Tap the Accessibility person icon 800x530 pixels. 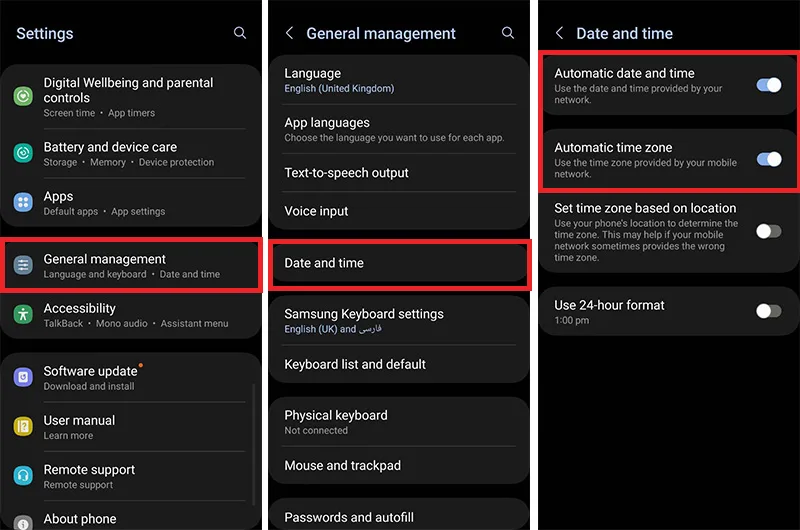[x=23, y=314]
